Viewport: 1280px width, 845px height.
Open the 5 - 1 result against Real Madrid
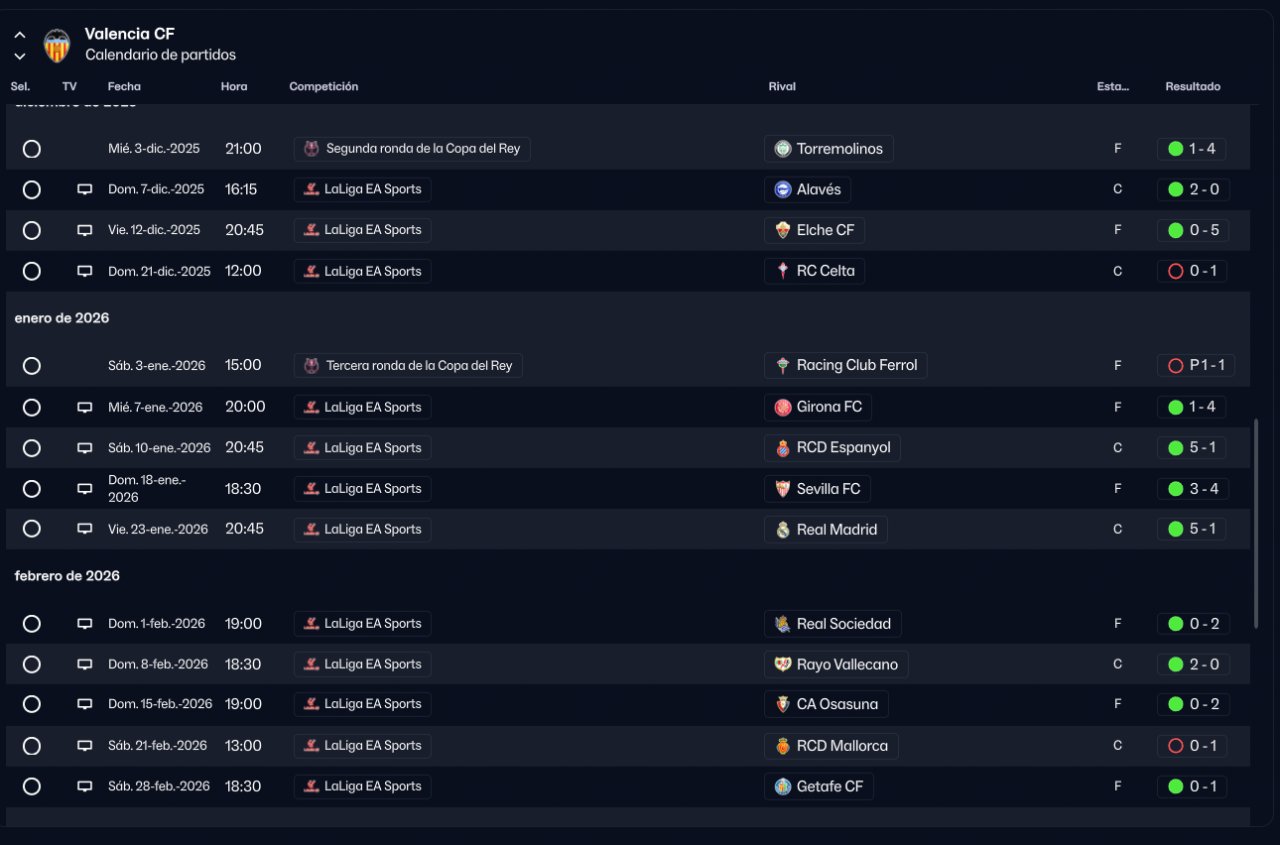click(1191, 529)
